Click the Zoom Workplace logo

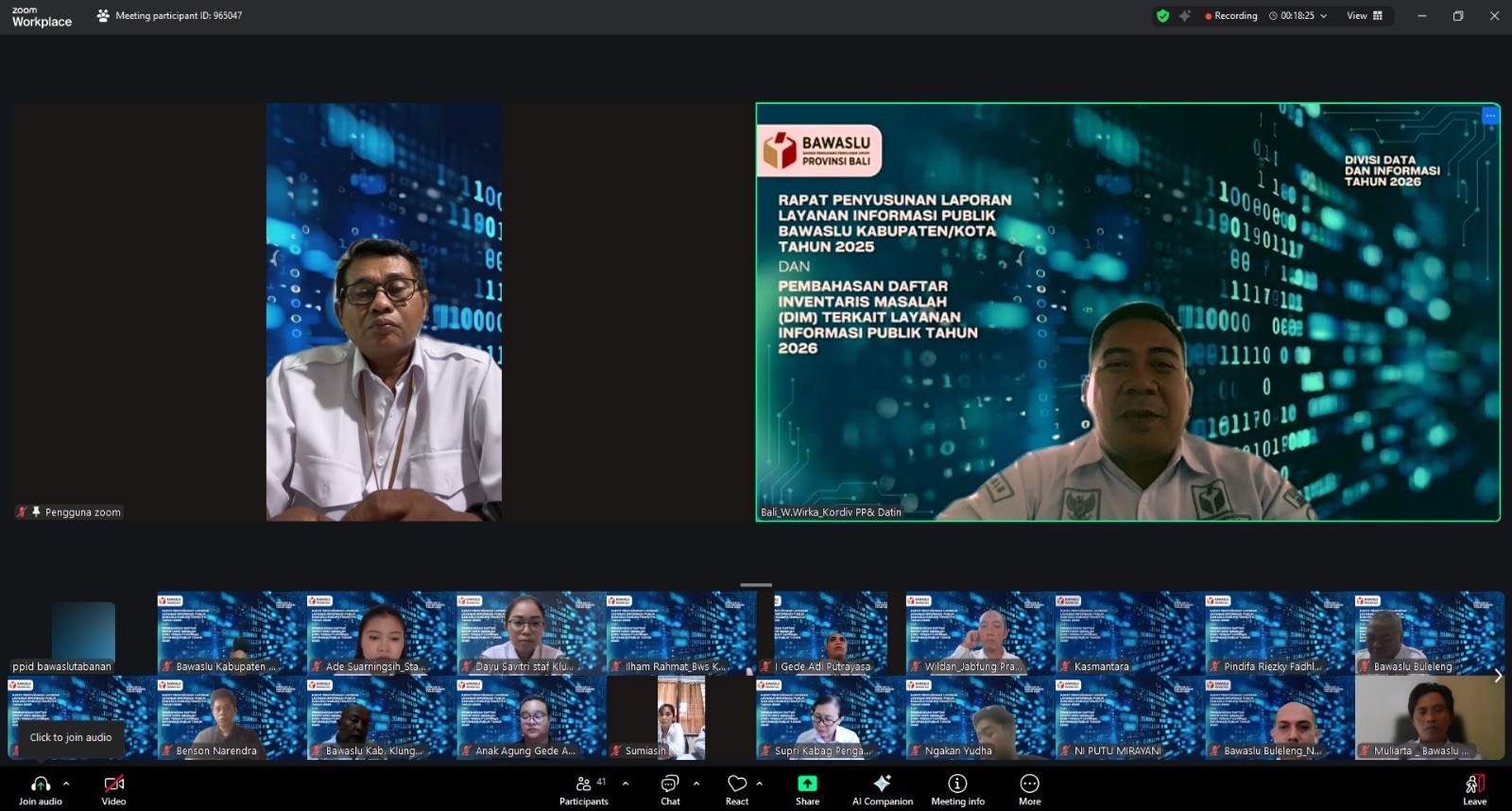tap(42, 16)
